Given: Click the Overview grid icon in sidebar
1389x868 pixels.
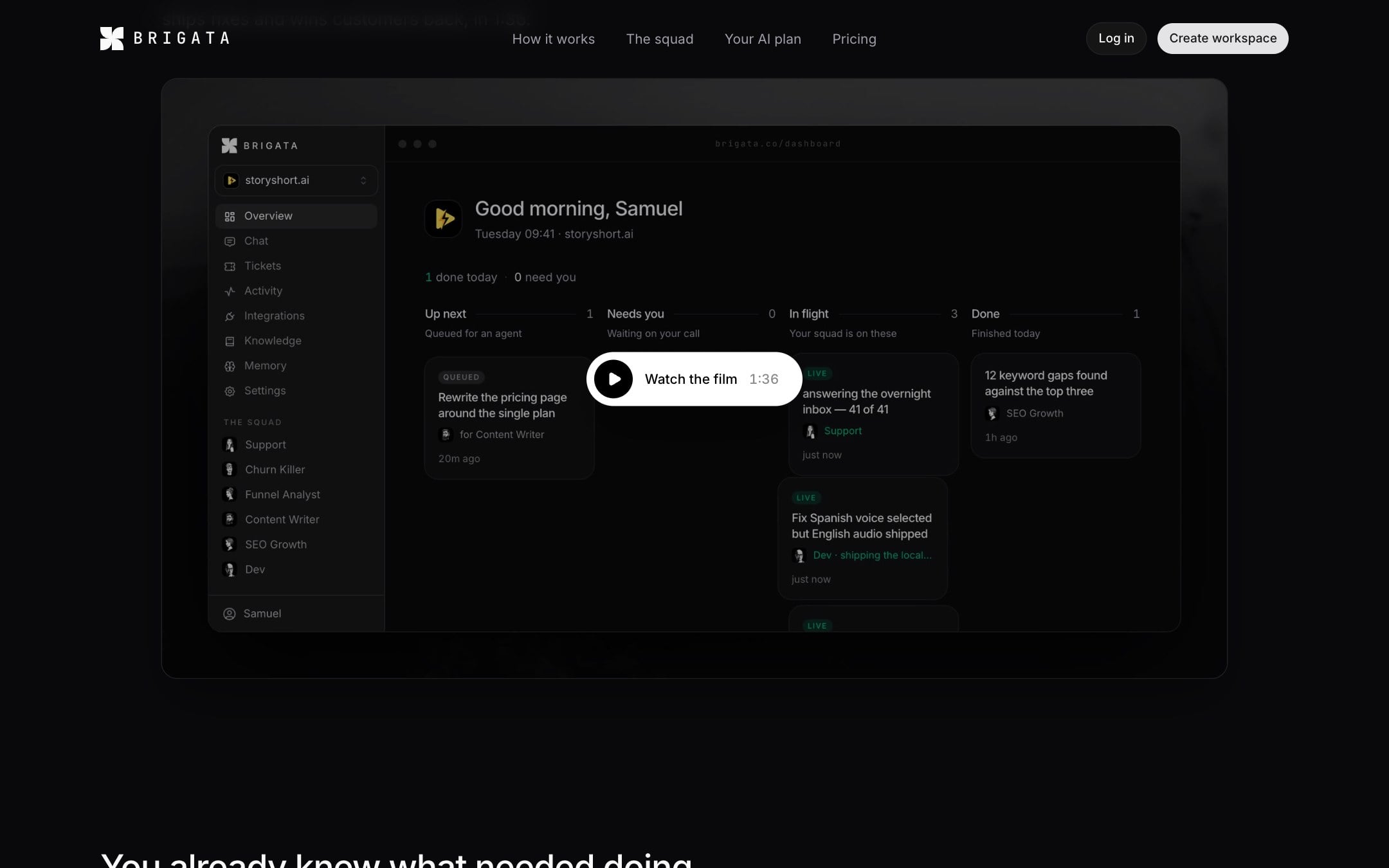Looking at the screenshot, I should pyautogui.click(x=230, y=217).
